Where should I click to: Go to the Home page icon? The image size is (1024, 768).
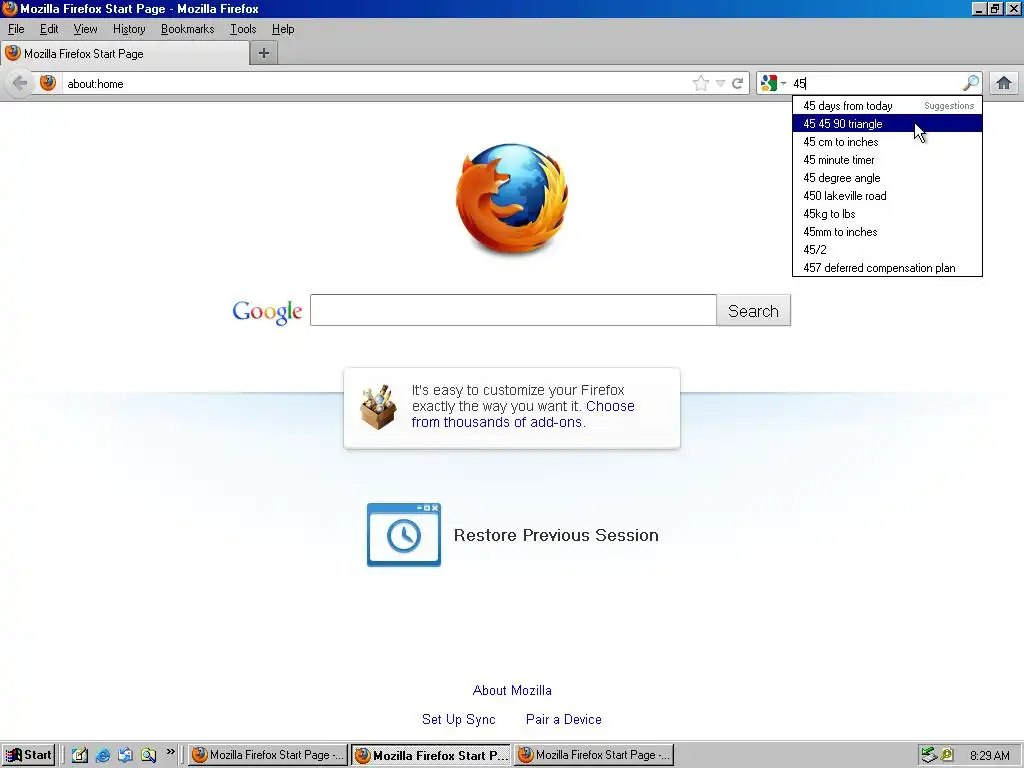1004,83
